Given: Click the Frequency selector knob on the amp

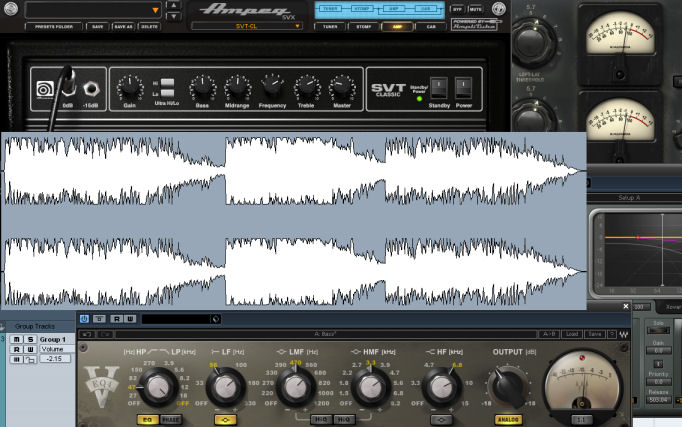Looking at the screenshot, I should [x=272, y=86].
